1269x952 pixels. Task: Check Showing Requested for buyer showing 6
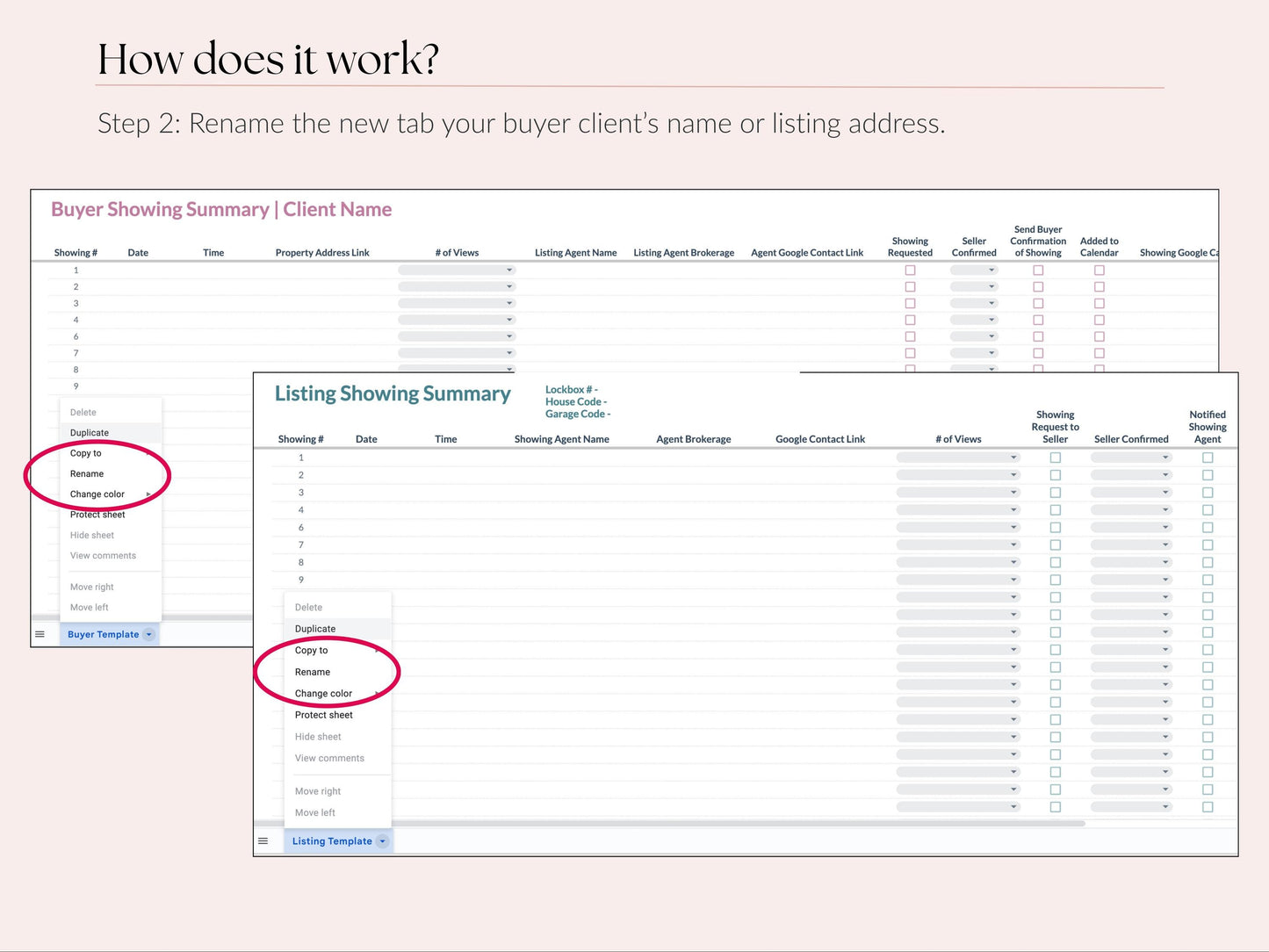(911, 337)
